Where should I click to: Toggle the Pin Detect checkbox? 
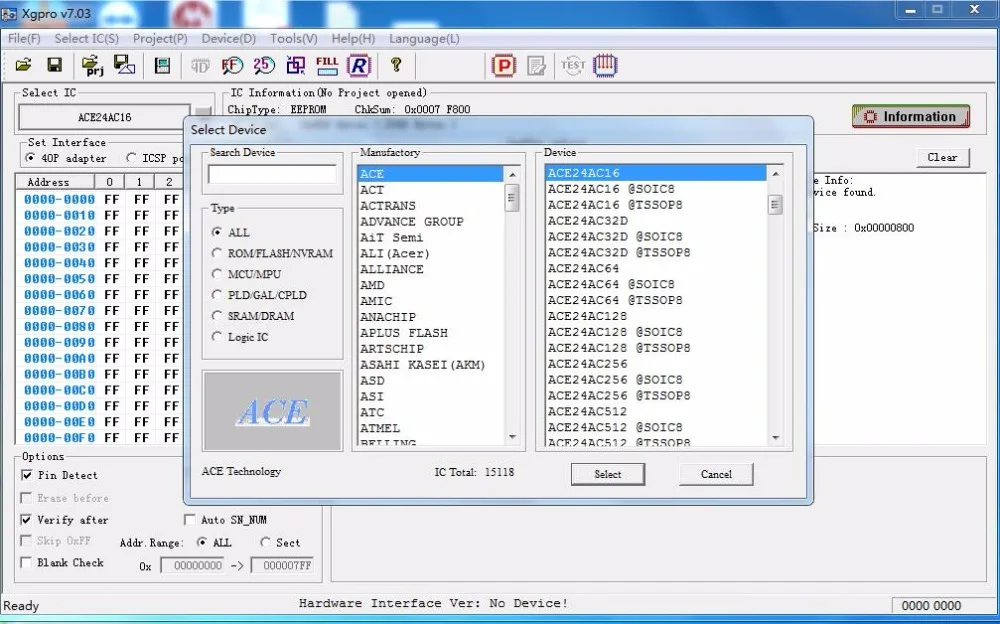(27, 475)
